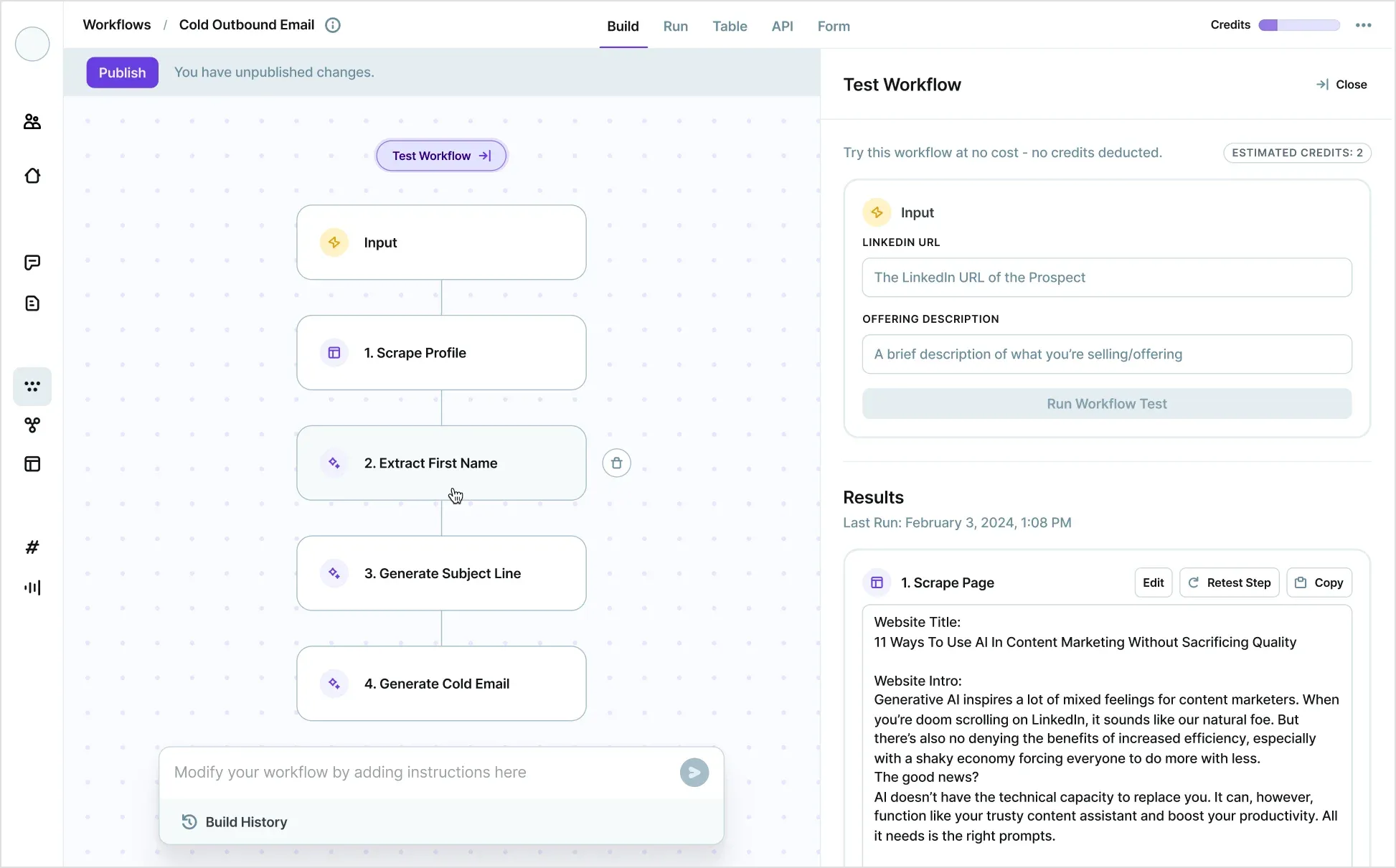Click the table grid icon in sidebar
This screenshot has width=1396, height=868.
coord(32,464)
